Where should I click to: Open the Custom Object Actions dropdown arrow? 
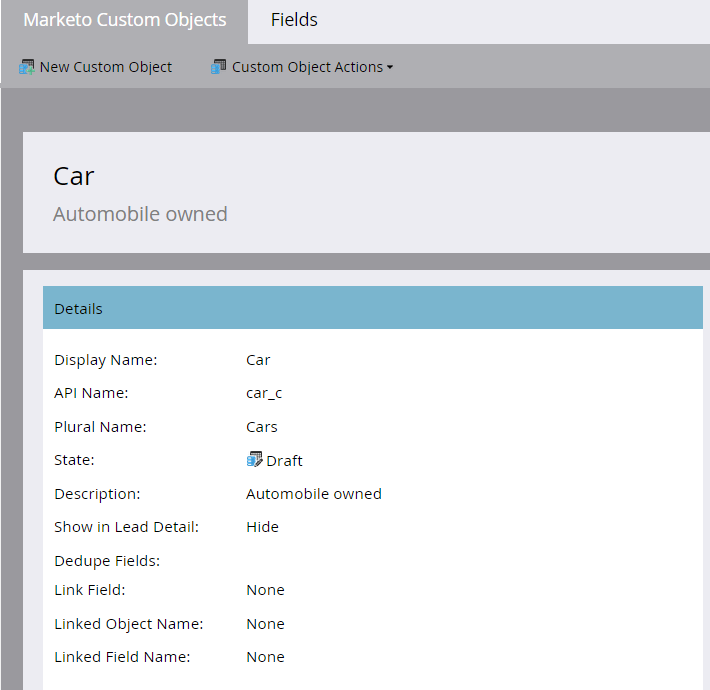click(390, 67)
